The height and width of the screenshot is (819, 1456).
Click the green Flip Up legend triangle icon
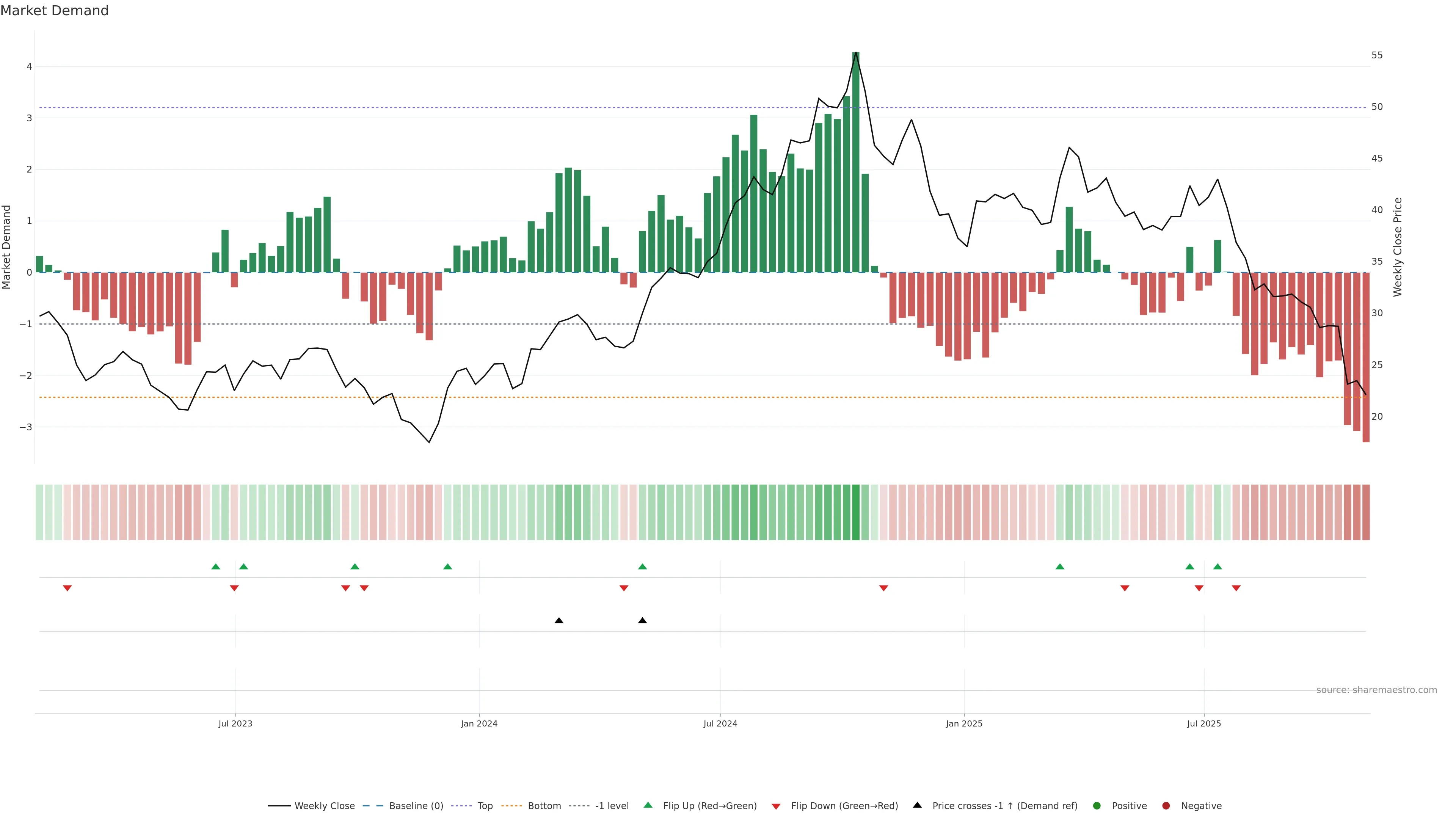click(648, 805)
